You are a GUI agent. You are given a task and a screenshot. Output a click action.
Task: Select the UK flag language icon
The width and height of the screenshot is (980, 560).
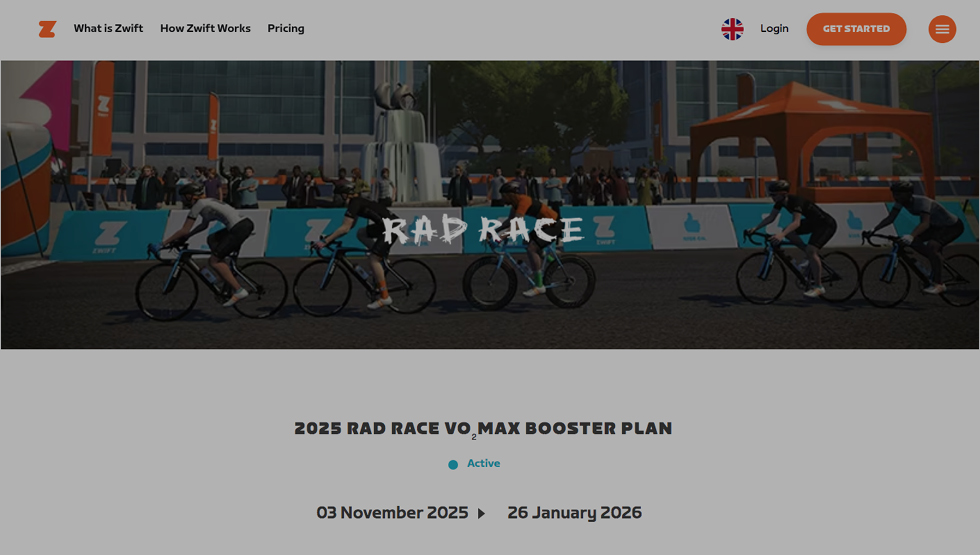[732, 29]
